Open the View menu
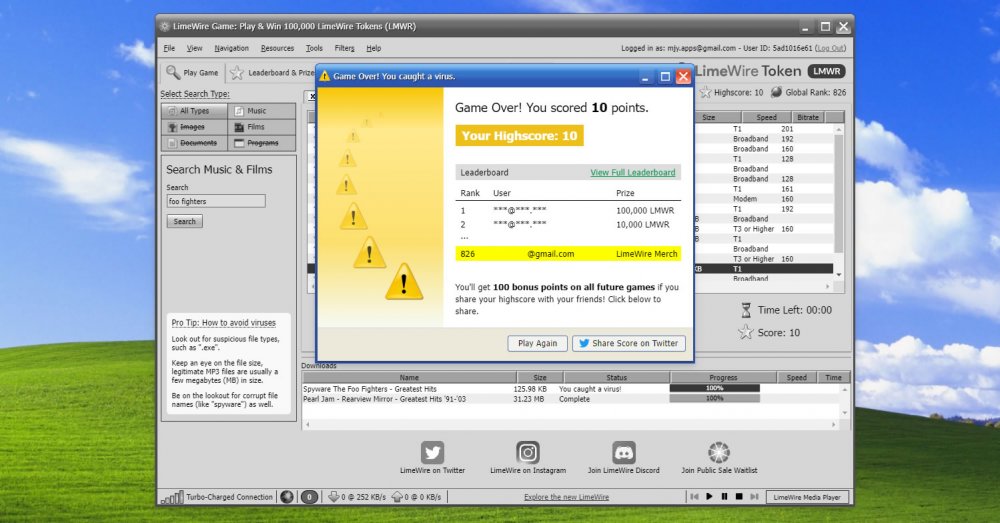This screenshot has width=1000, height=523. (x=195, y=48)
